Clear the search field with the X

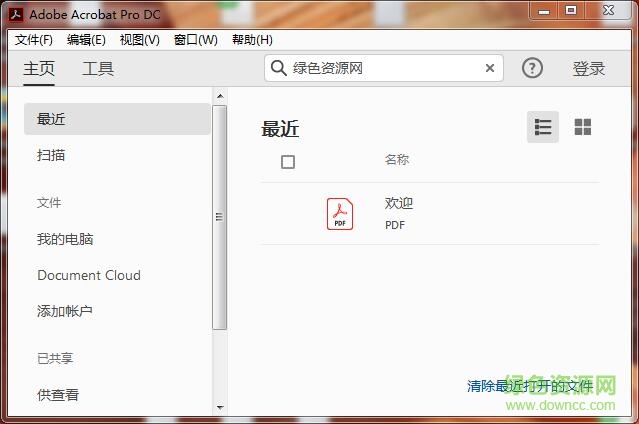point(490,68)
